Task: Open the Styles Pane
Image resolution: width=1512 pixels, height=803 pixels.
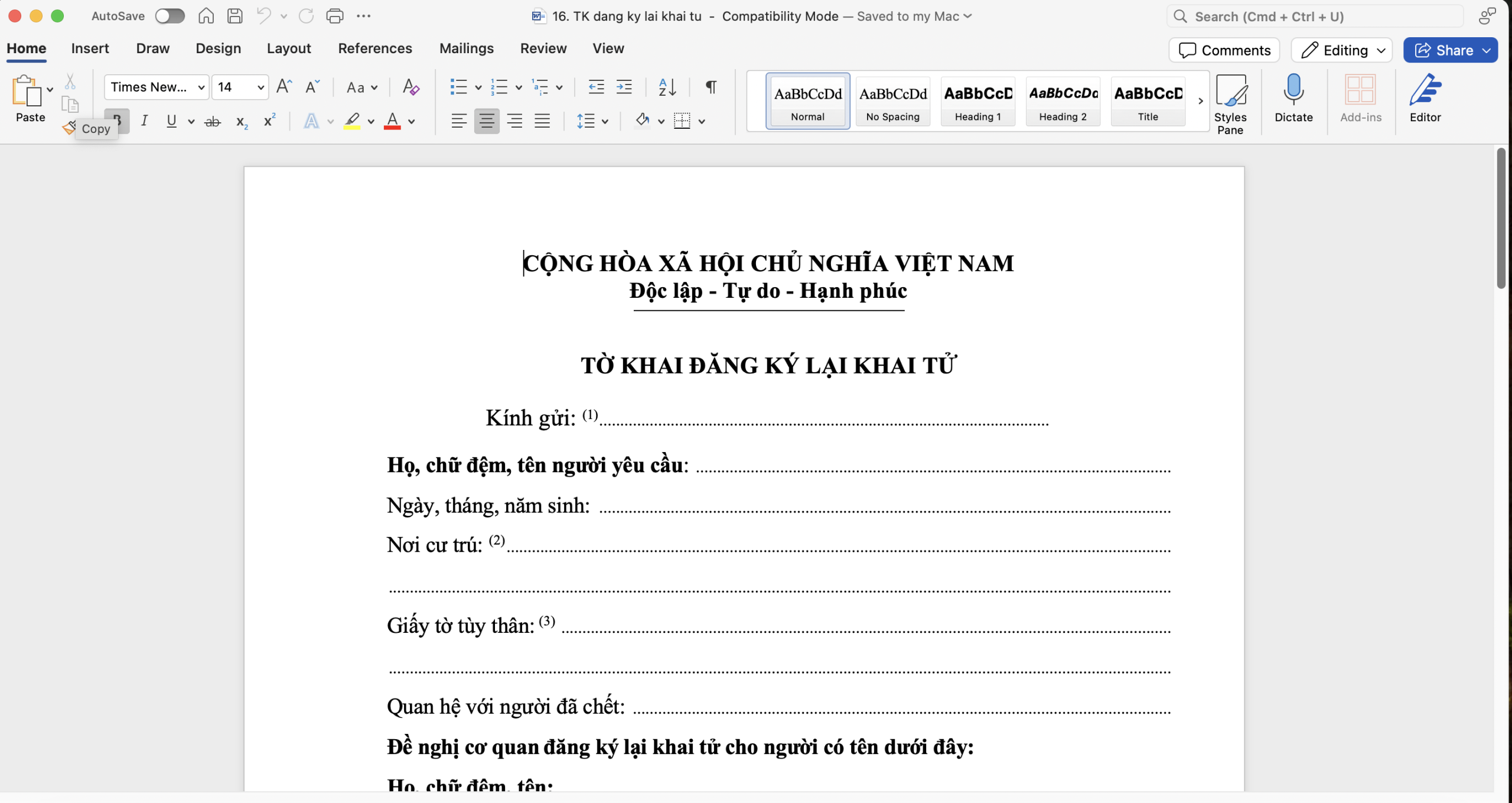Action: click(x=1230, y=105)
